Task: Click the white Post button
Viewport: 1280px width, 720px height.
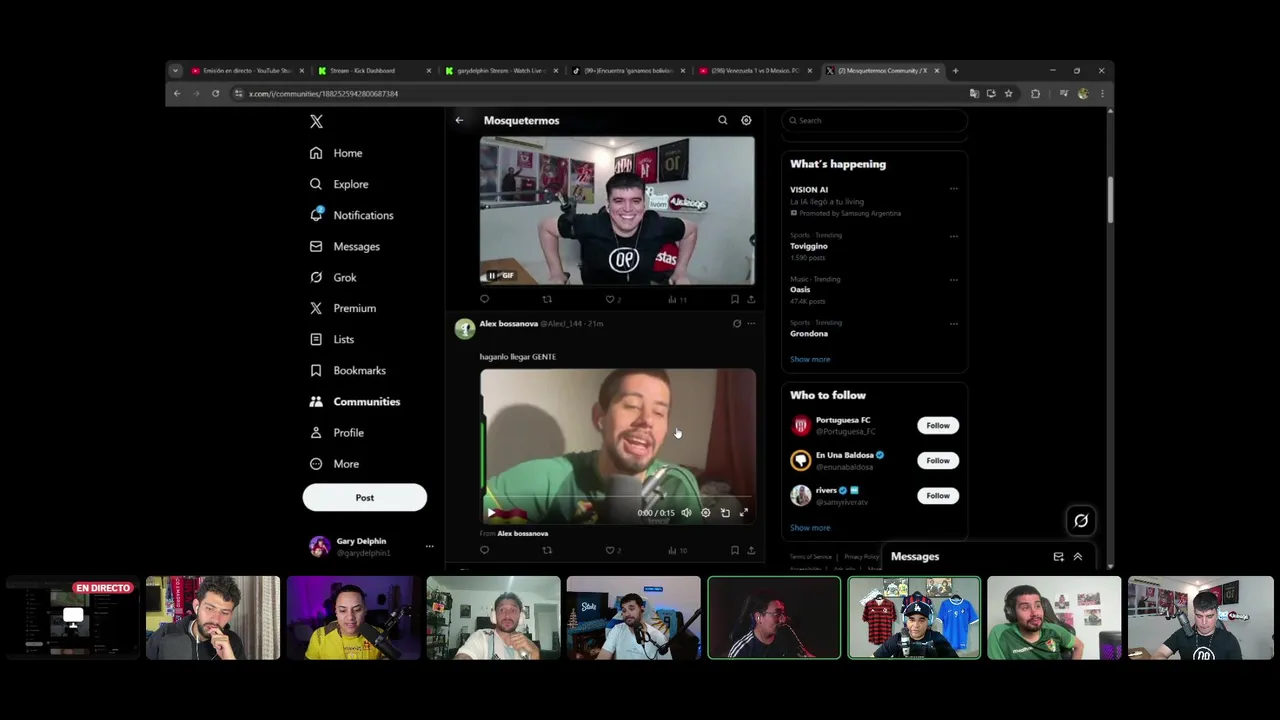Action: [x=365, y=497]
